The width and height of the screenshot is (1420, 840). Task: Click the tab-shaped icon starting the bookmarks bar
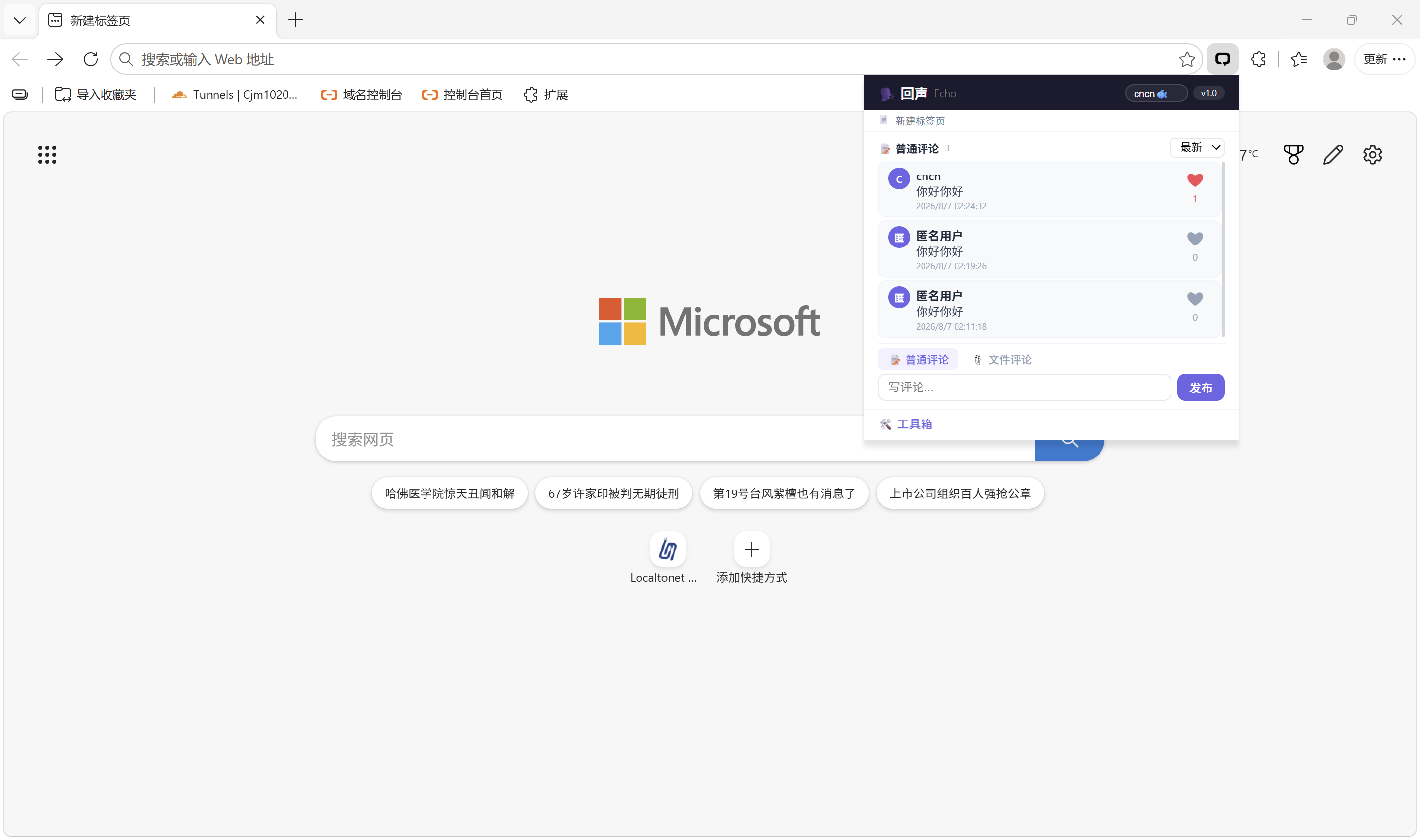coord(20,94)
